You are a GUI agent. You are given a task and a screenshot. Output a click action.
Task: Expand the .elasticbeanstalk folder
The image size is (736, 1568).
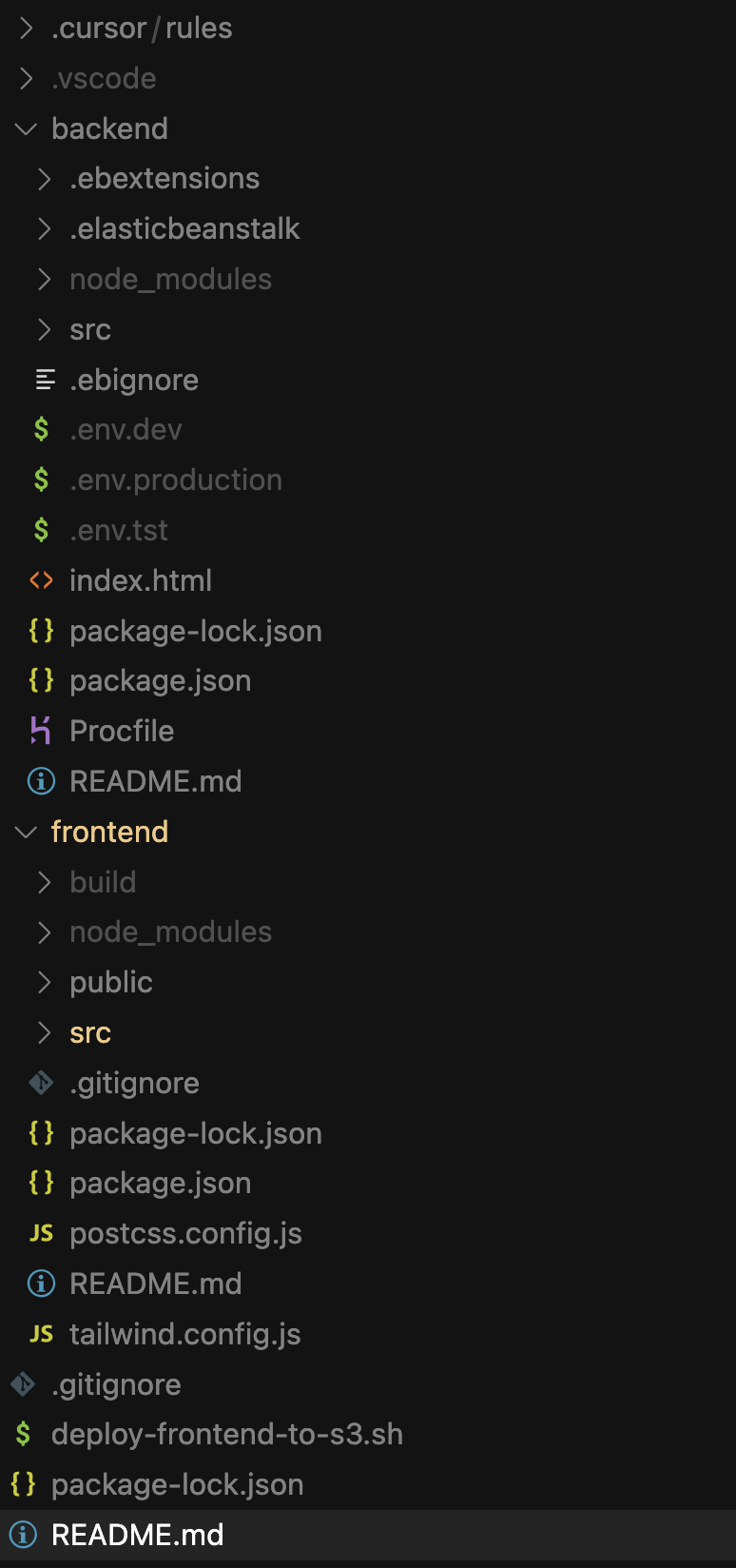tap(44, 228)
